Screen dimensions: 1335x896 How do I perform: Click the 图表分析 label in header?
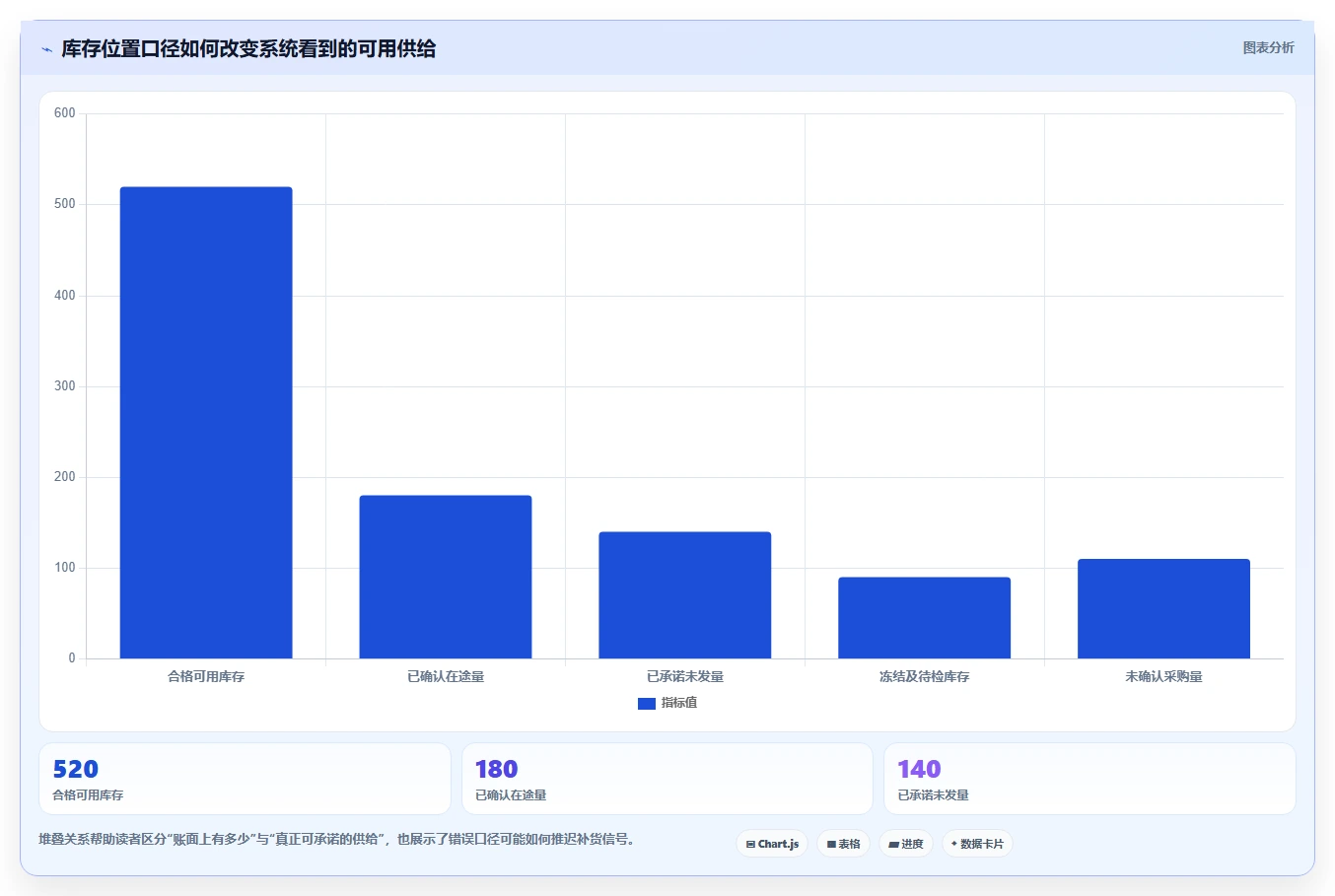pyautogui.click(x=1268, y=47)
